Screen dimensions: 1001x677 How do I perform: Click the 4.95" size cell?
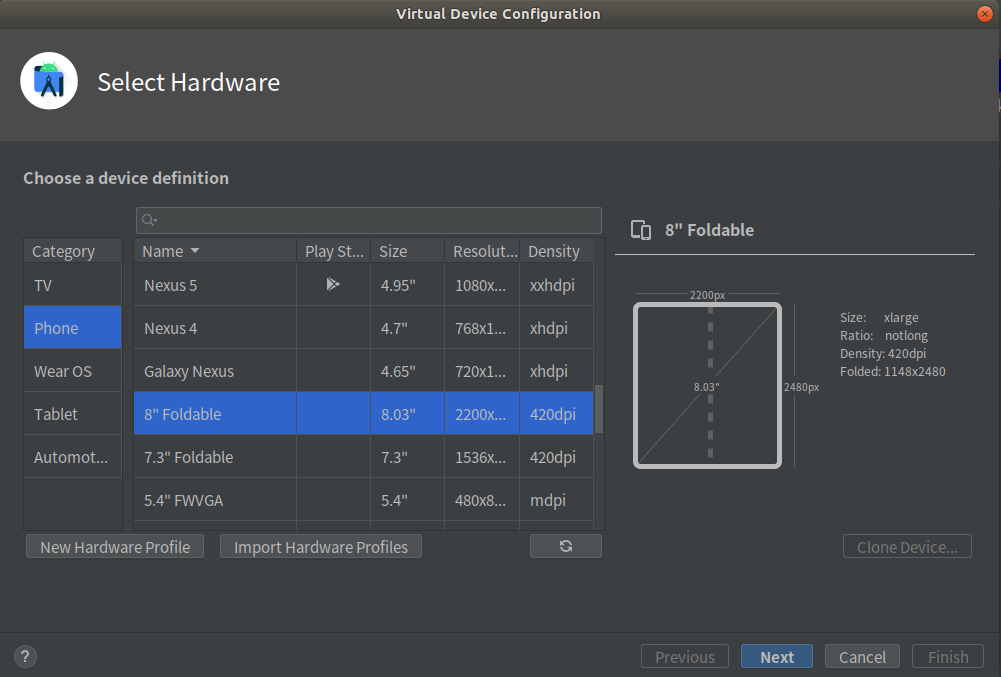click(x=407, y=285)
